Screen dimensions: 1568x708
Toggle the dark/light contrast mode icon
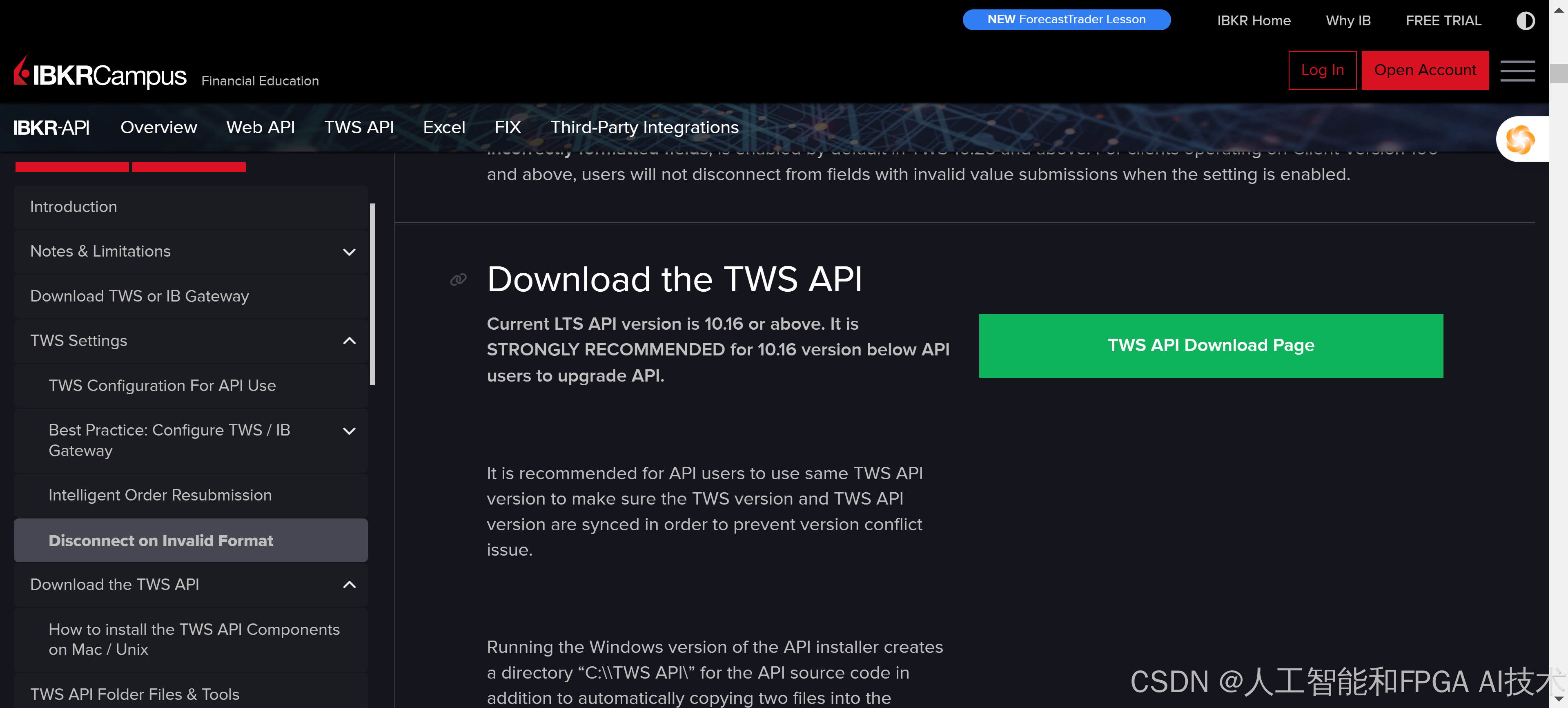pos(1525,21)
